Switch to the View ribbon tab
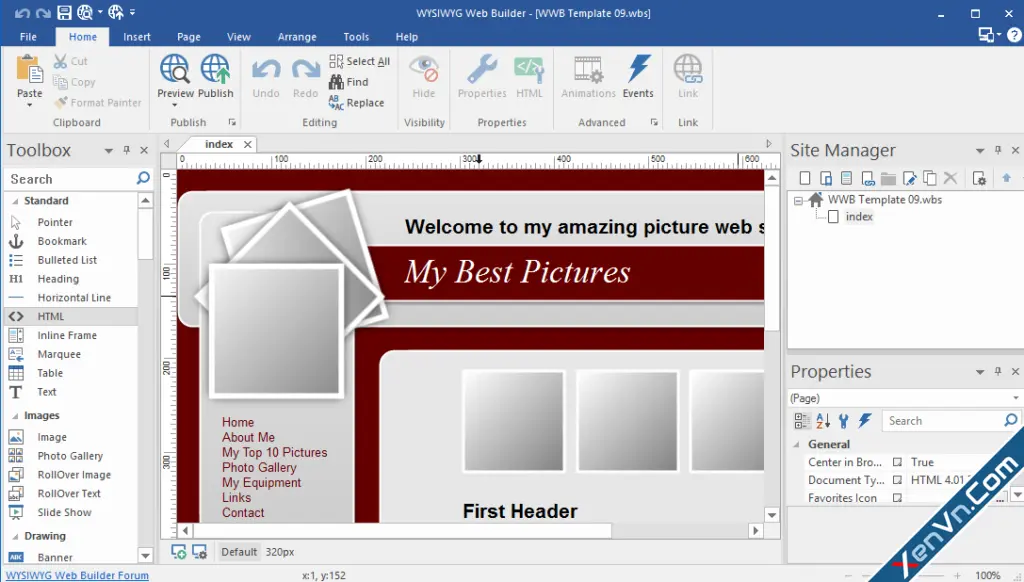The height and width of the screenshot is (582, 1024). [238, 37]
